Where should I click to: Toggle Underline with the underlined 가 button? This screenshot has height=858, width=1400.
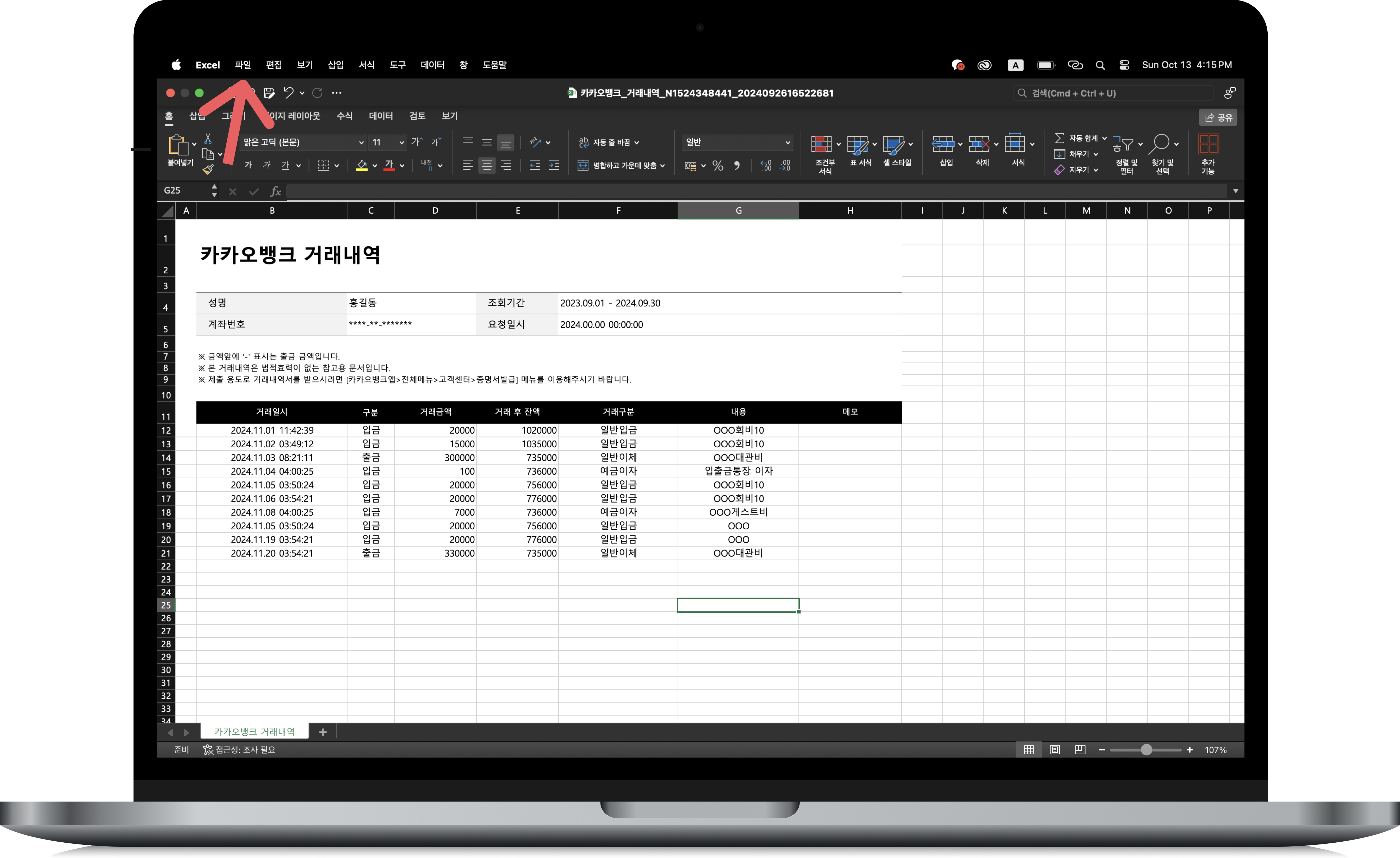(x=285, y=165)
